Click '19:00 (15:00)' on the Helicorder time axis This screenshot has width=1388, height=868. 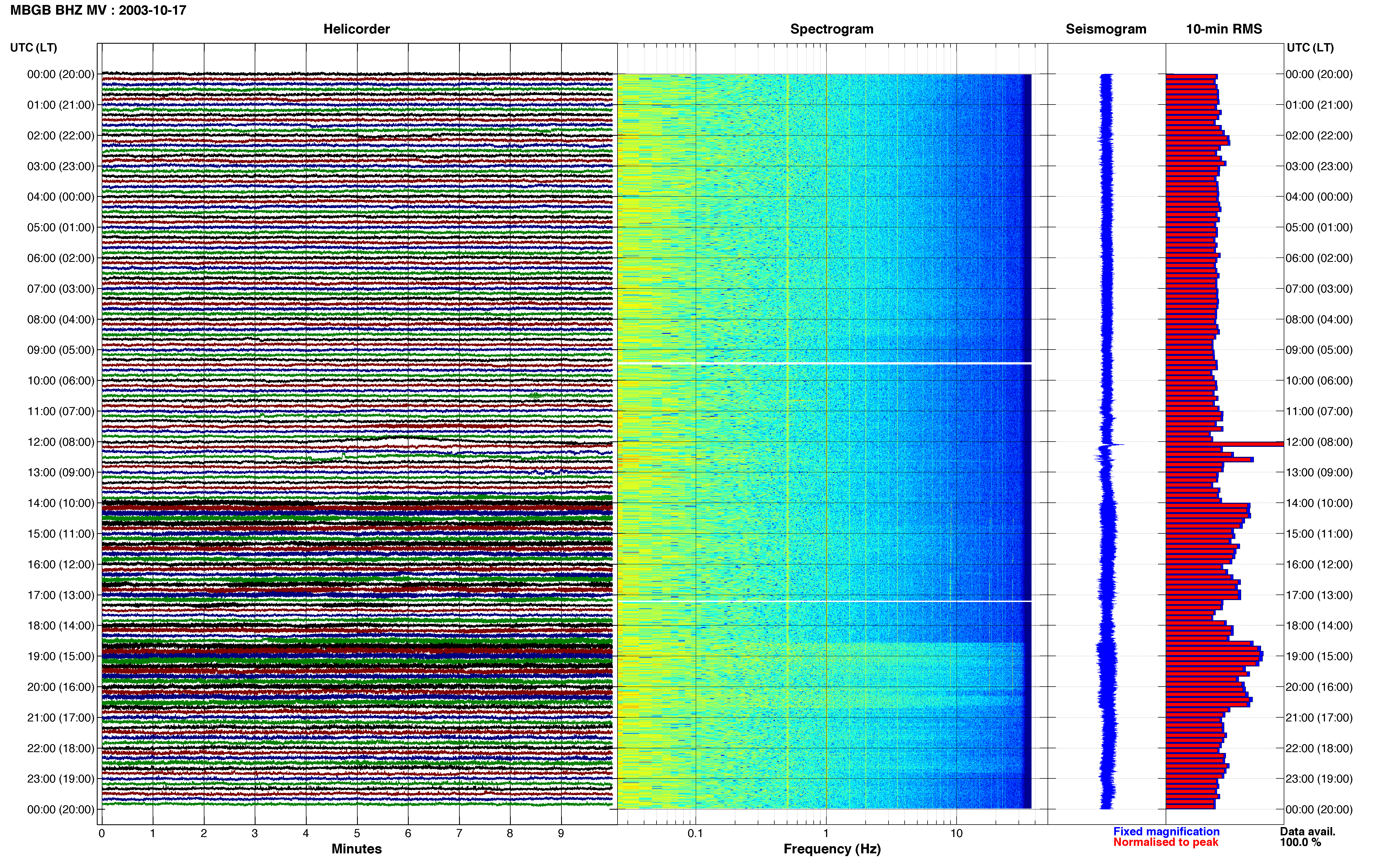click(x=61, y=656)
